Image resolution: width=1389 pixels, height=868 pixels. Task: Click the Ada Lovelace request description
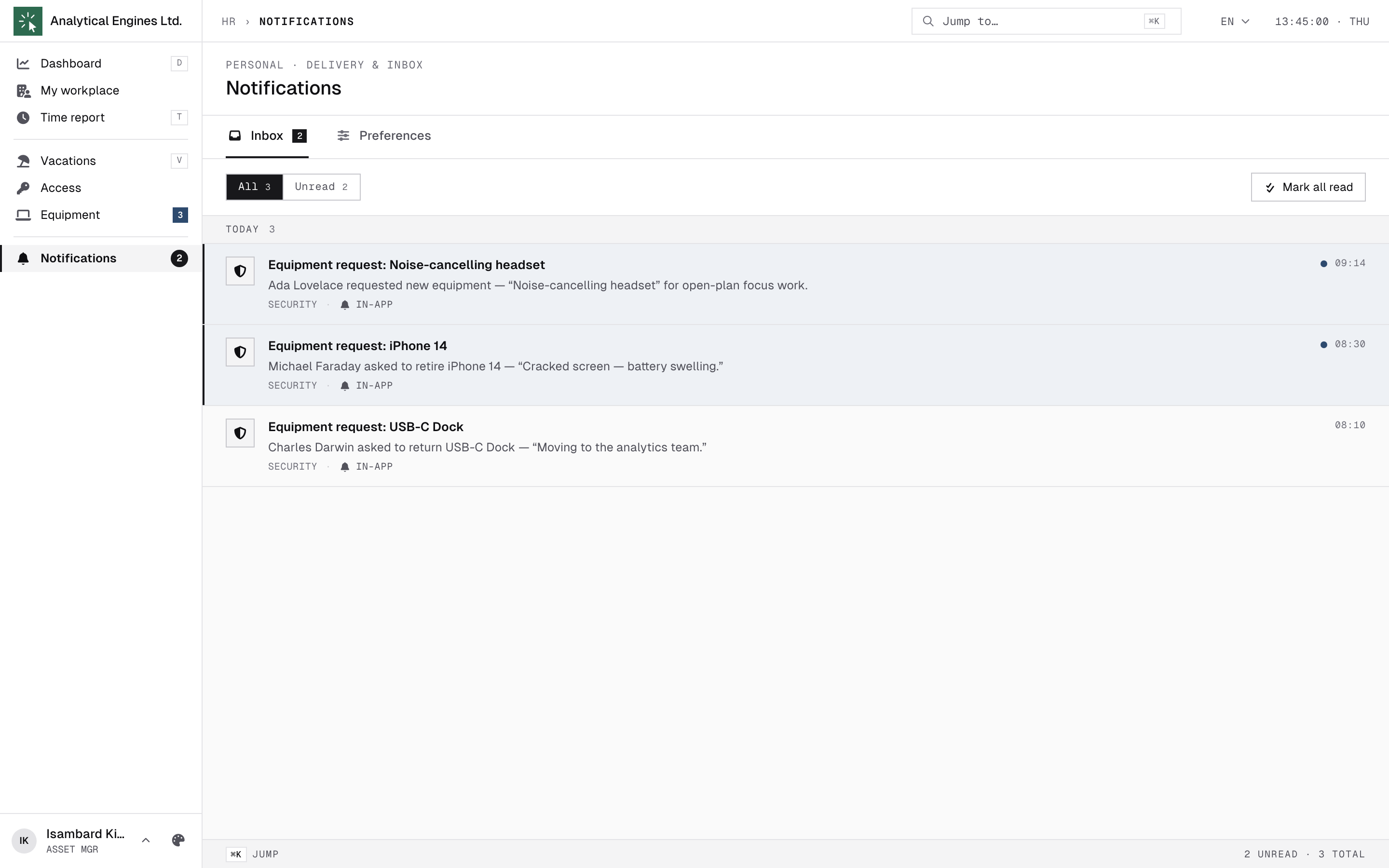click(x=538, y=285)
